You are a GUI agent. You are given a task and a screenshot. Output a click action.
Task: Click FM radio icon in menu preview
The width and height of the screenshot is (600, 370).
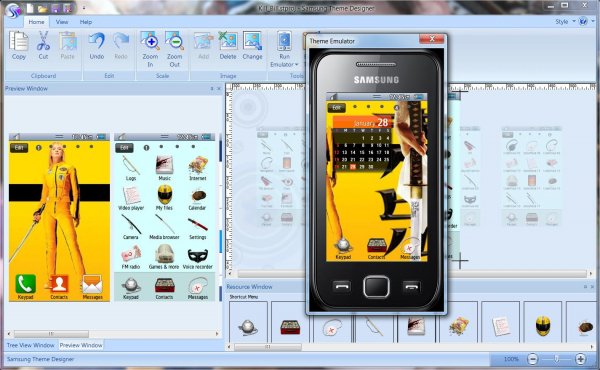(131, 257)
